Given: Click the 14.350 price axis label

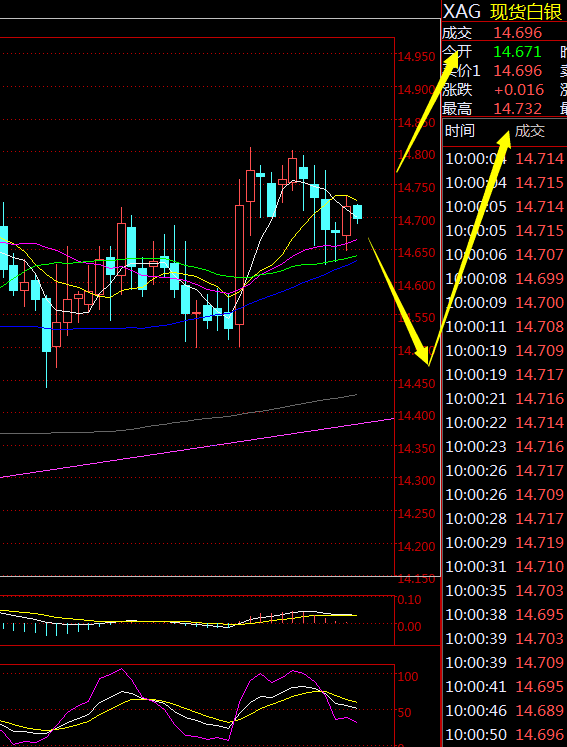Looking at the screenshot, I should tap(416, 448).
